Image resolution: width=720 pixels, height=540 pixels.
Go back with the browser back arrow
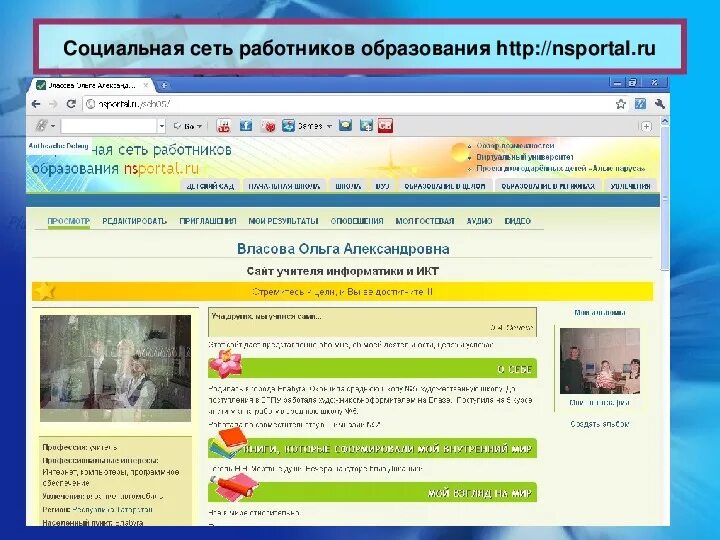[x=35, y=104]
